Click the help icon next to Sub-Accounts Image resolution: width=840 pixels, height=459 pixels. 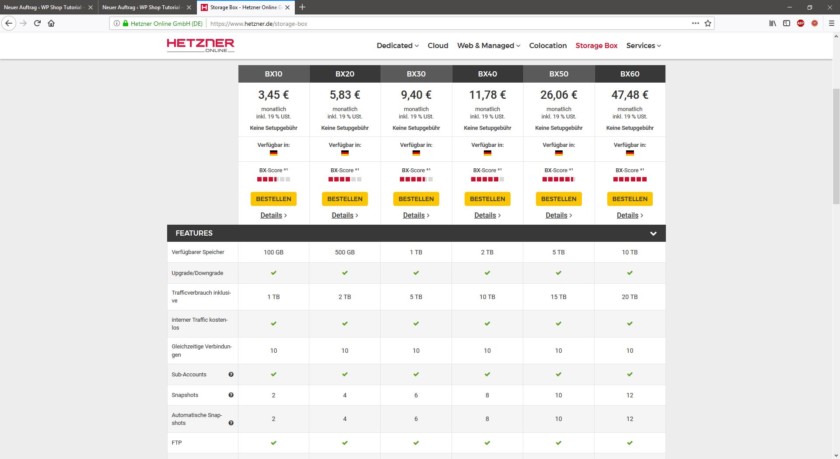tap(231, 374)
